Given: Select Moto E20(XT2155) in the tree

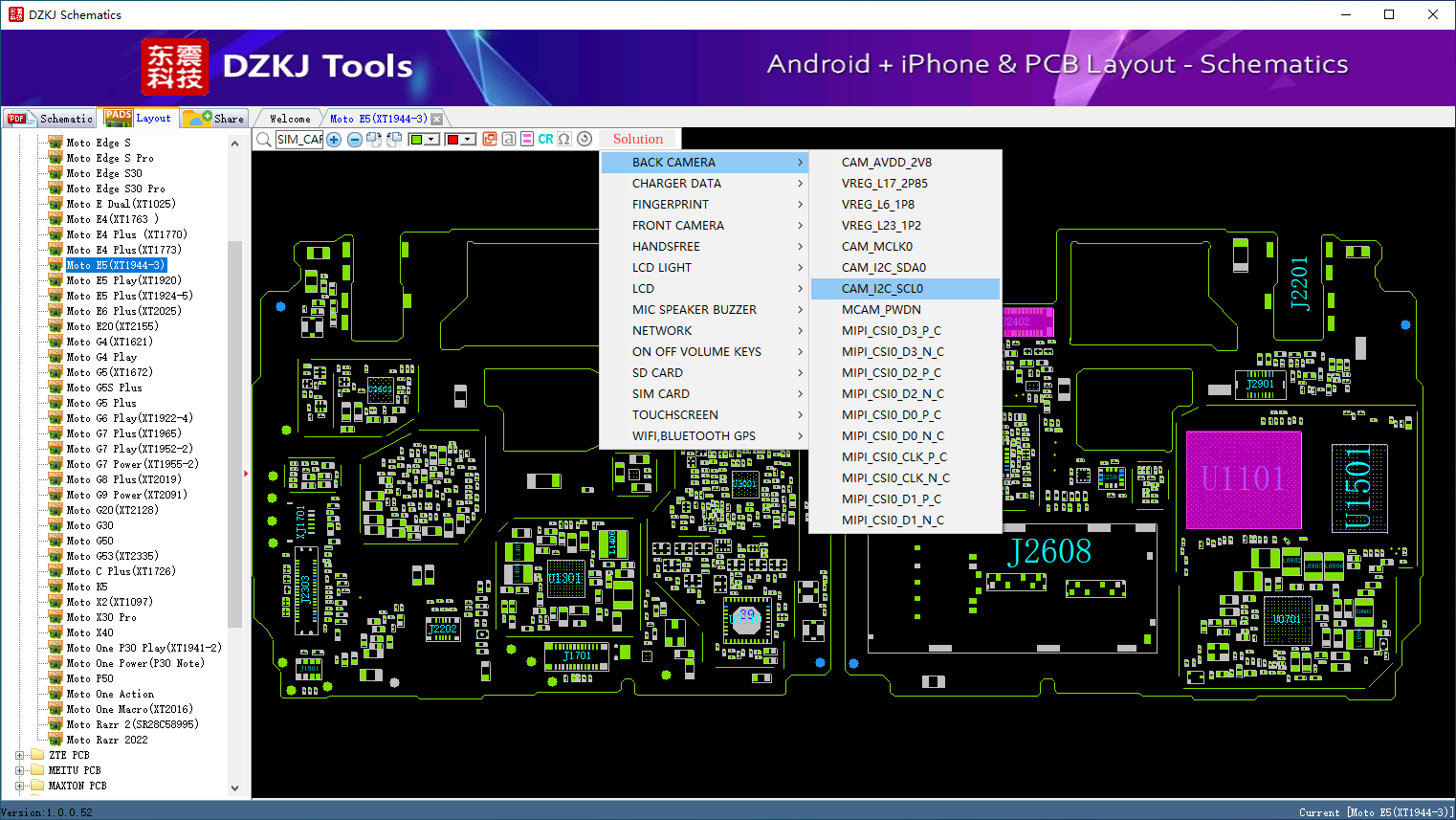Looking at the screenshot, I should [x=113, y=326].
